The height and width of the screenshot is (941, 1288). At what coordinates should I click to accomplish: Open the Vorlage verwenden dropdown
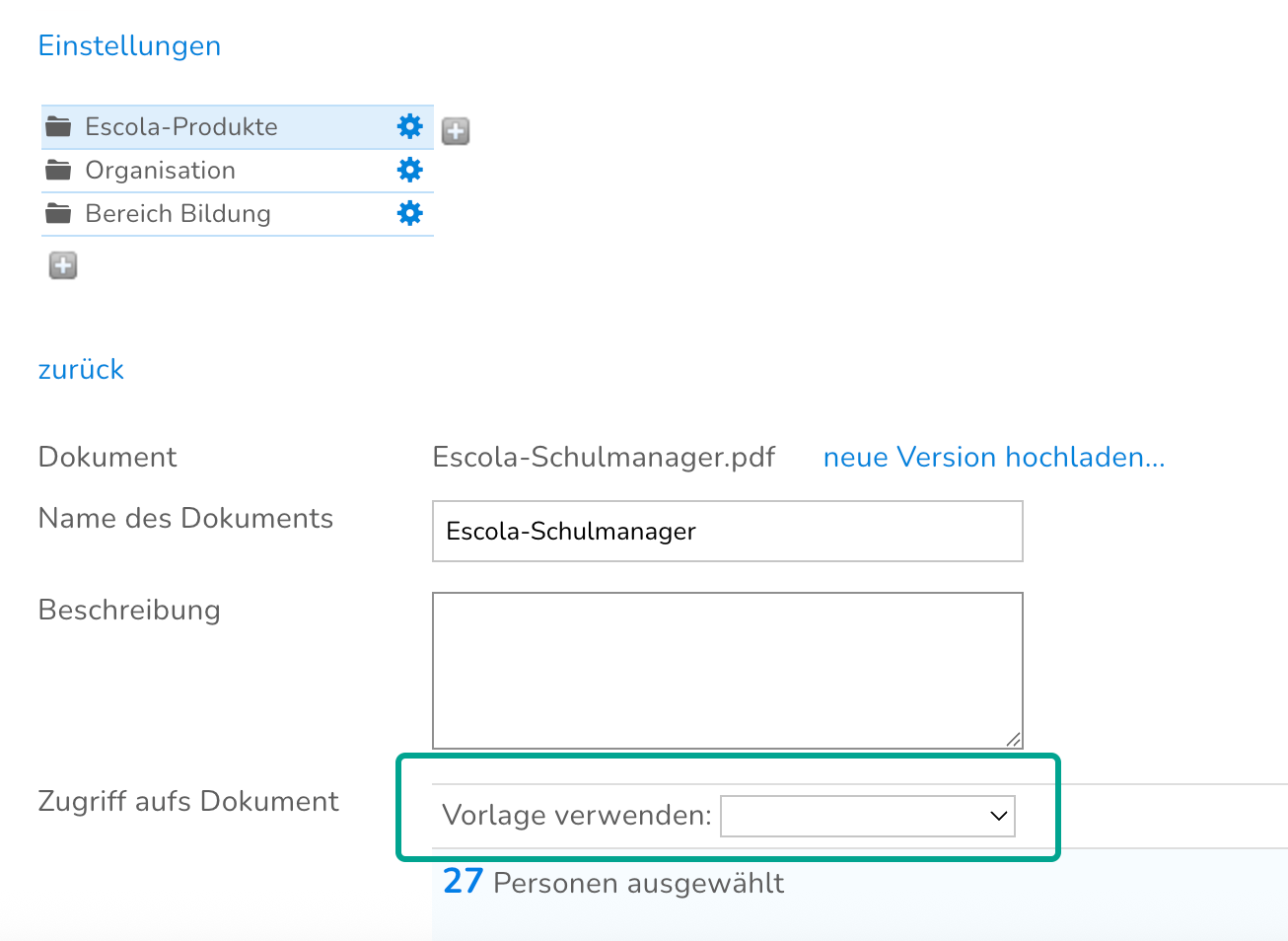(868, 816)
